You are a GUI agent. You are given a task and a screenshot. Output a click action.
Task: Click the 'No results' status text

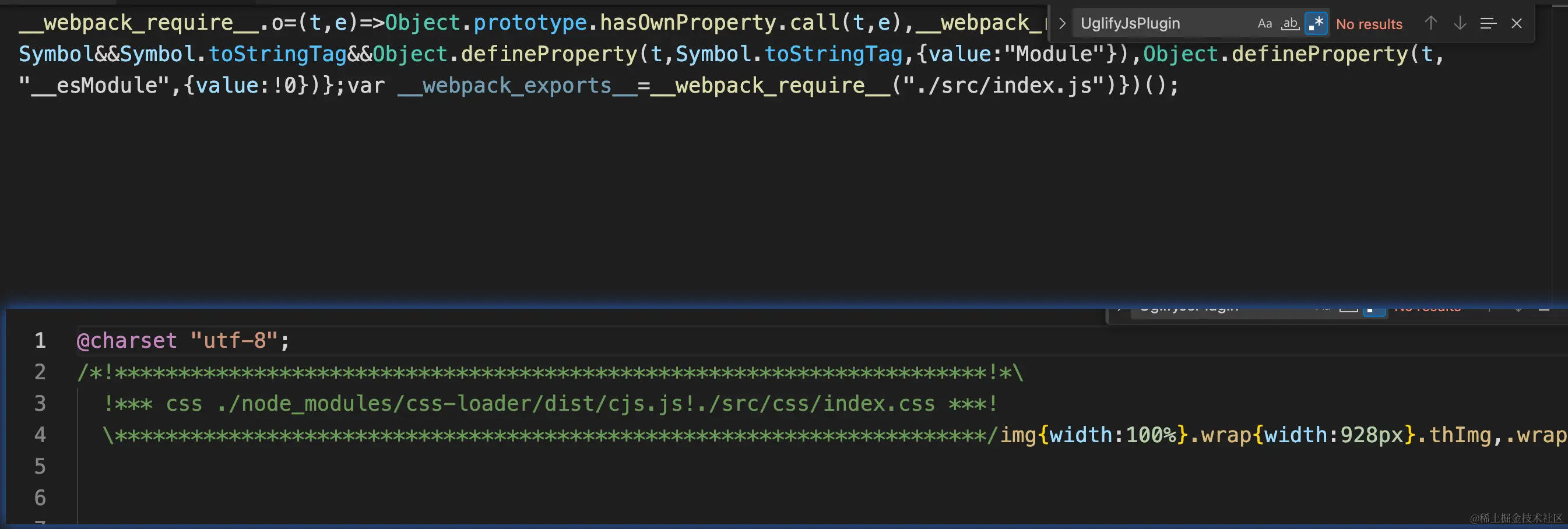pos(1369,24)
